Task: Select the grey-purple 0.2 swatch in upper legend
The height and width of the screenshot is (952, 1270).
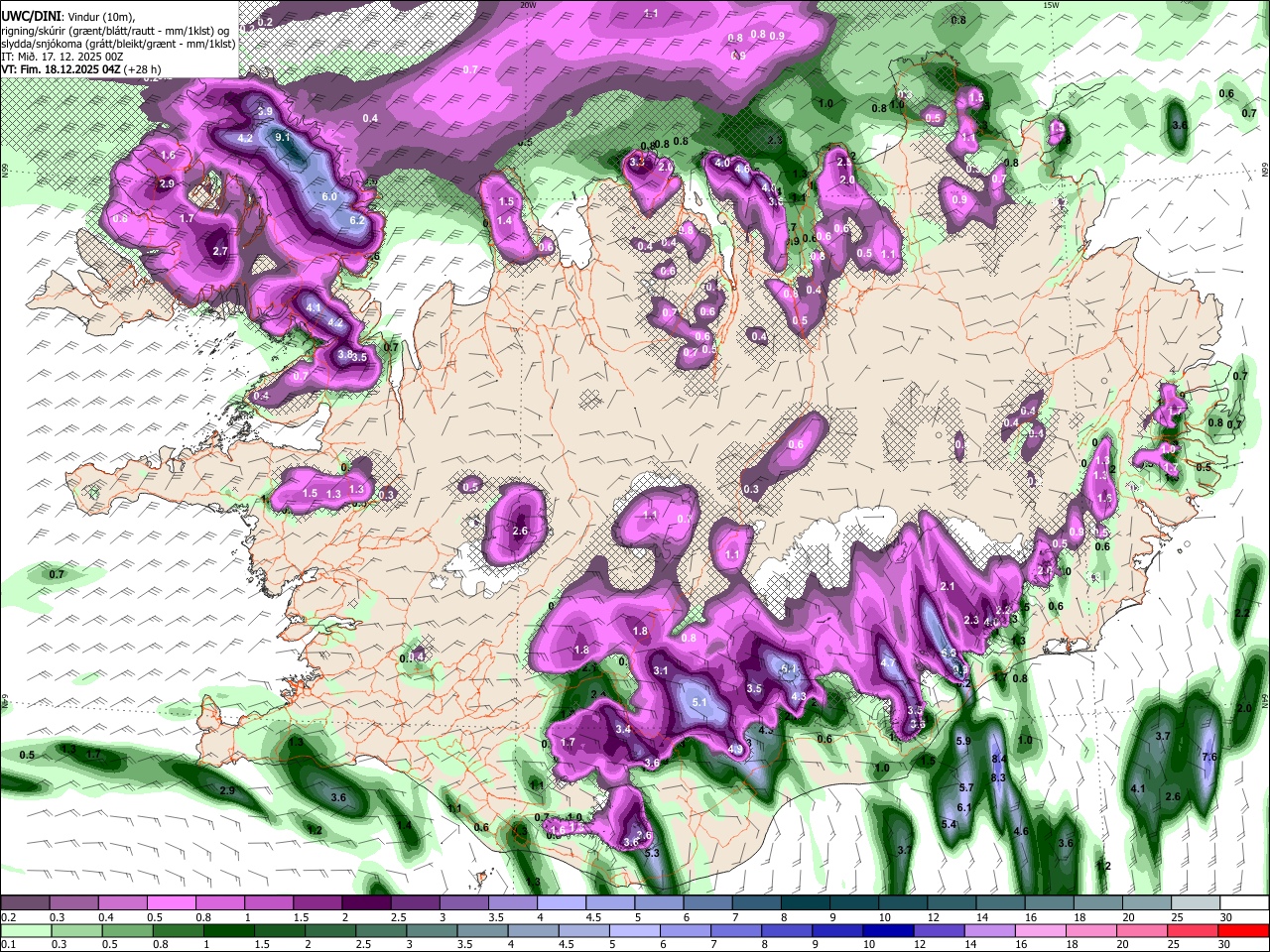Action: tap(26, 903)
